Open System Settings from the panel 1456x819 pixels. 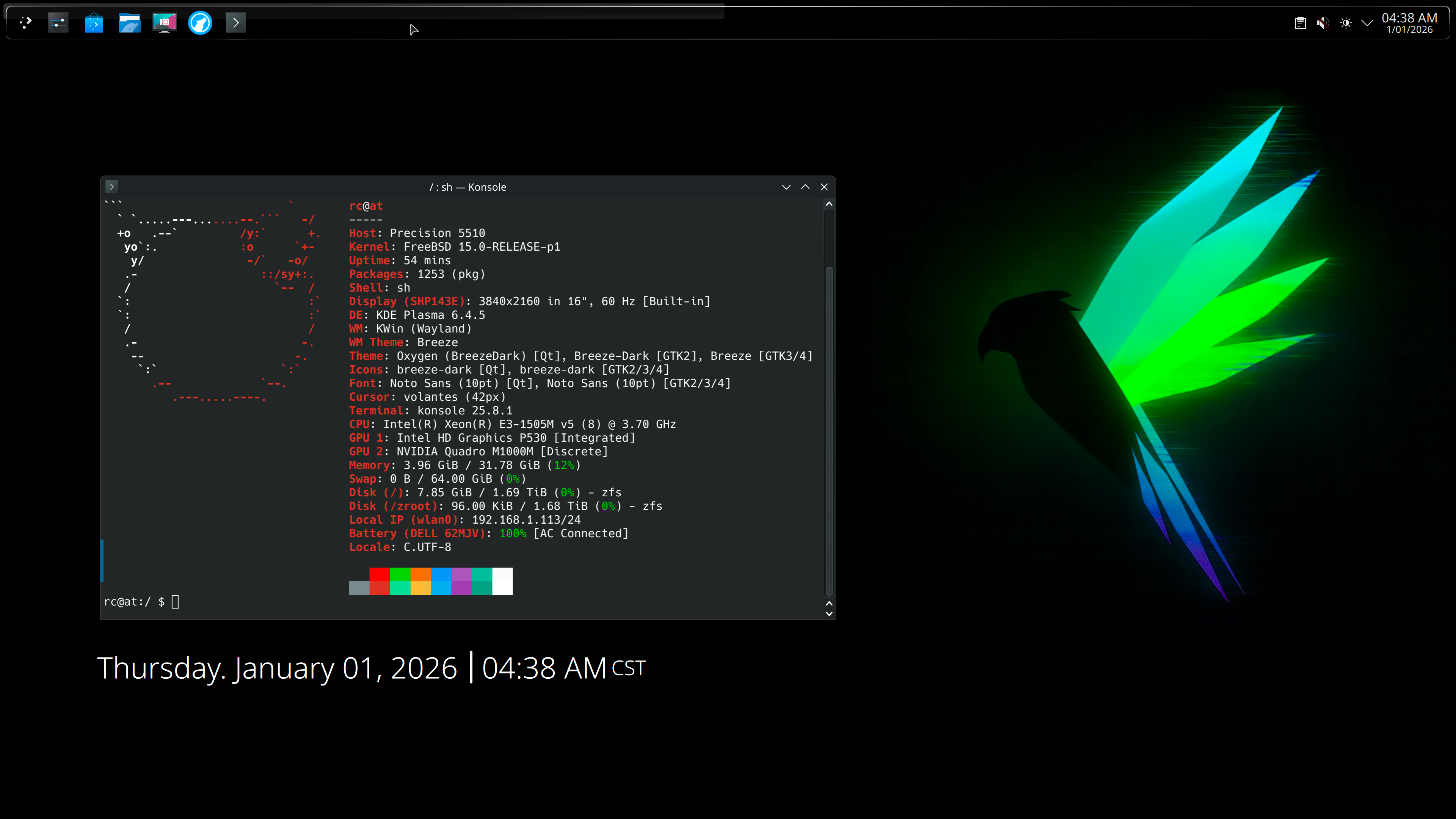pos(58,23)
